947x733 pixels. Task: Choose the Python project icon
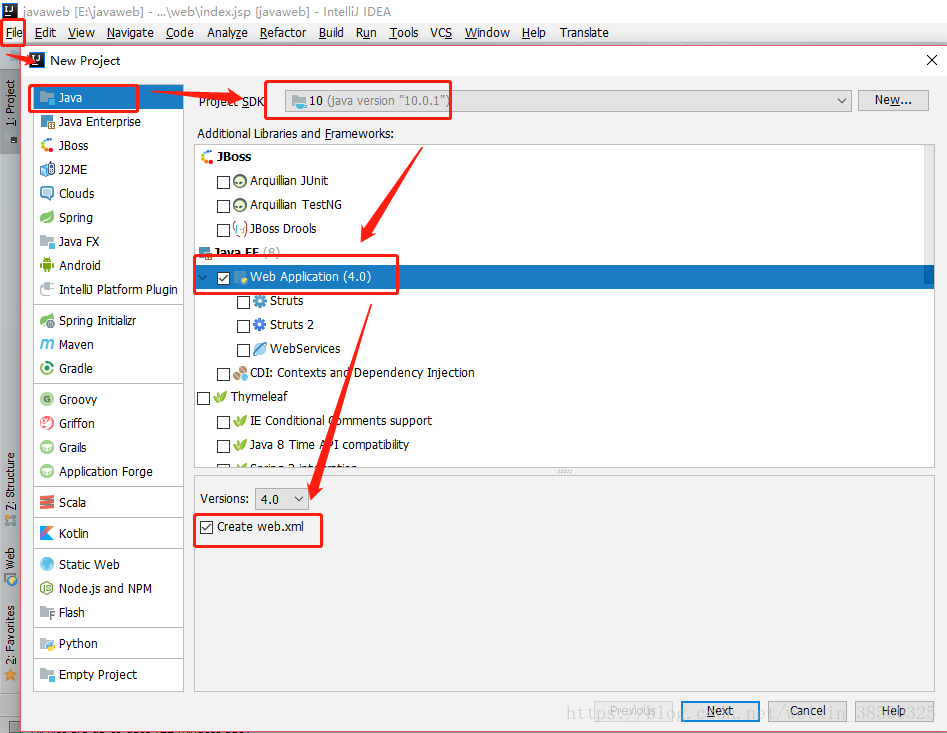click(47, 644)
